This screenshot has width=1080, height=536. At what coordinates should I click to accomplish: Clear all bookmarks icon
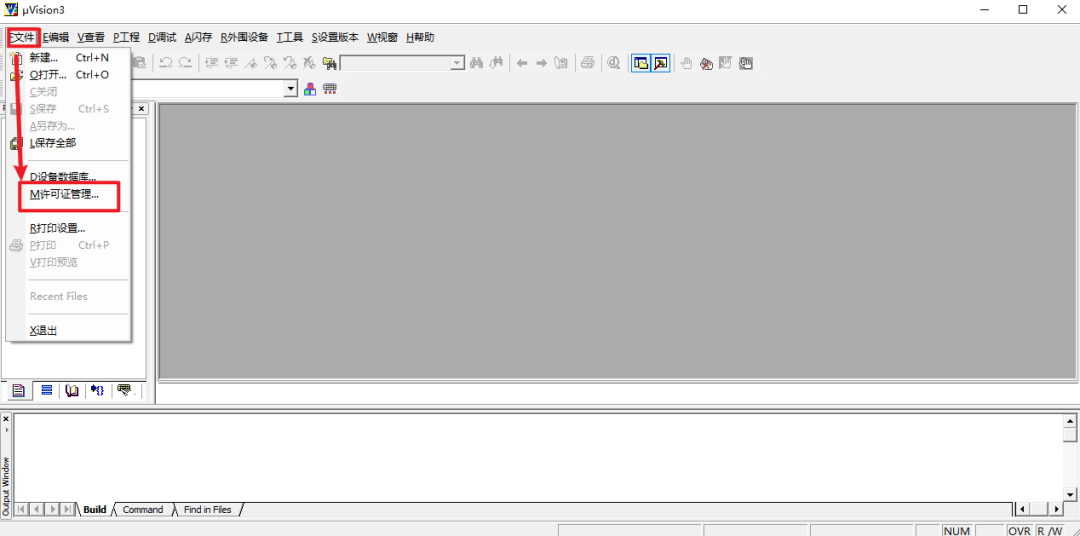coord(309,63)
